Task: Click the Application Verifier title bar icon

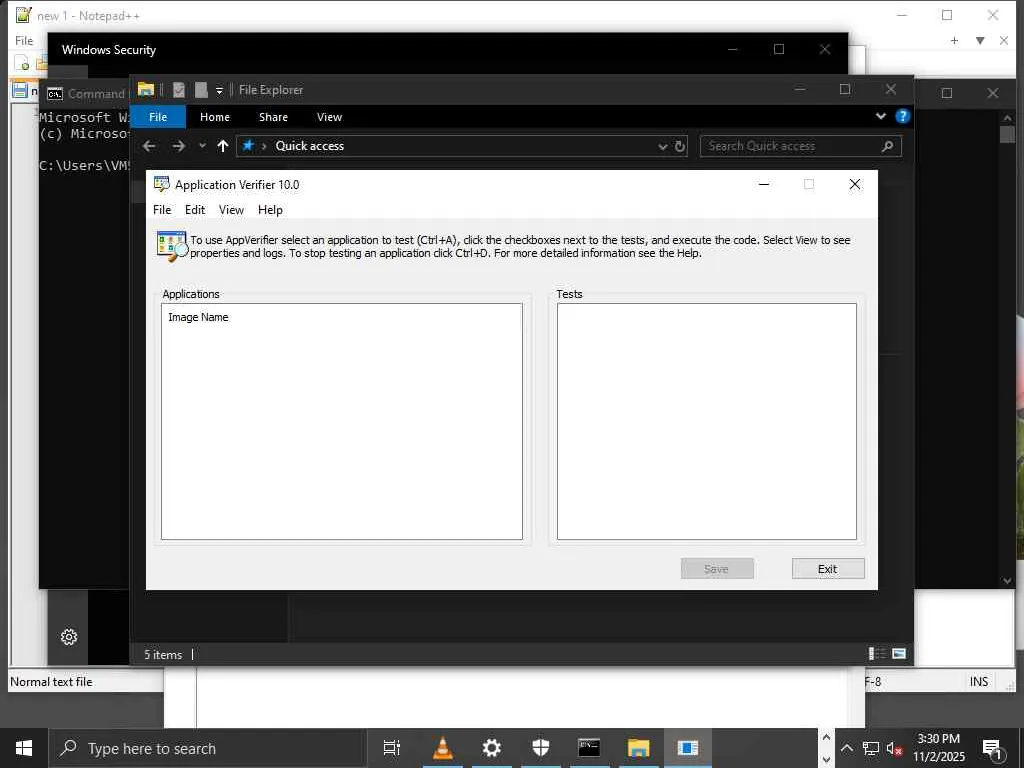Action: 161,184
